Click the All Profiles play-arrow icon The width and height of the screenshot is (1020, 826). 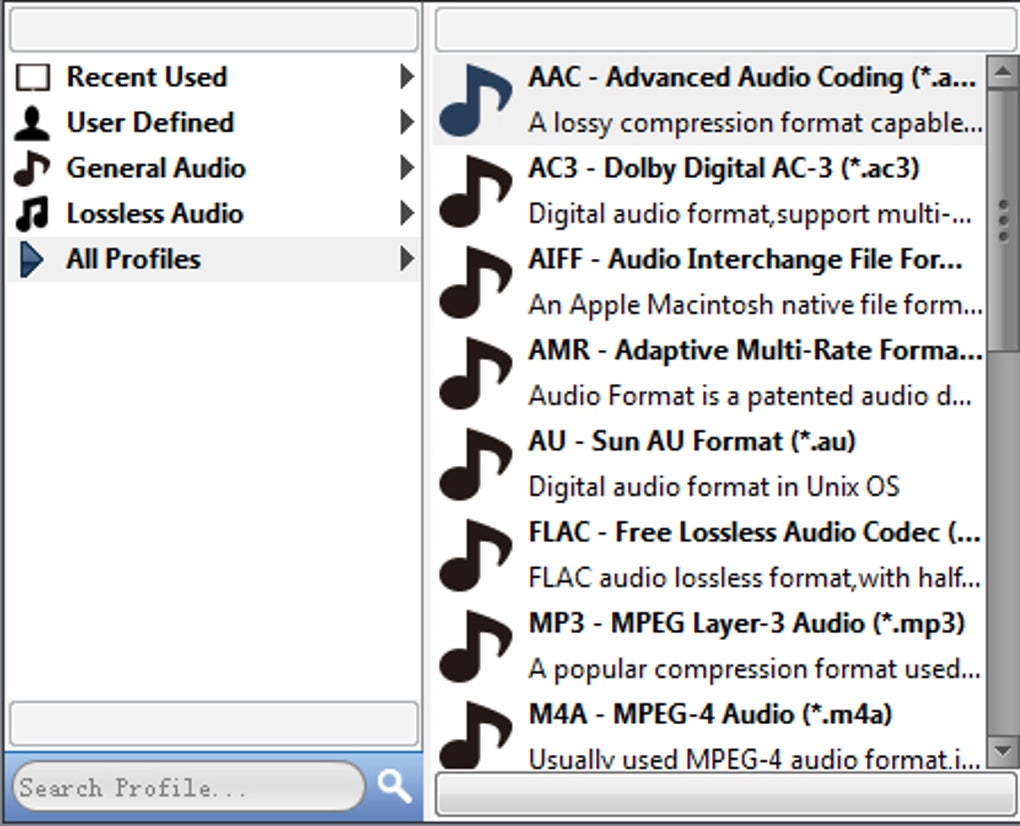click(x=31, y=260)
